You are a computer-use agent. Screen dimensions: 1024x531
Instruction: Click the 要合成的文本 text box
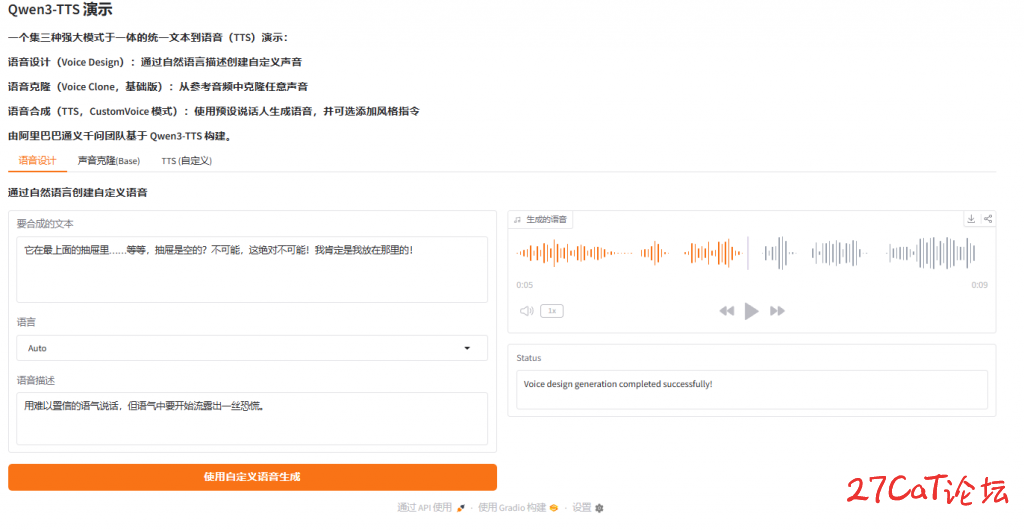pyautogui.click(x=252, y=269)
